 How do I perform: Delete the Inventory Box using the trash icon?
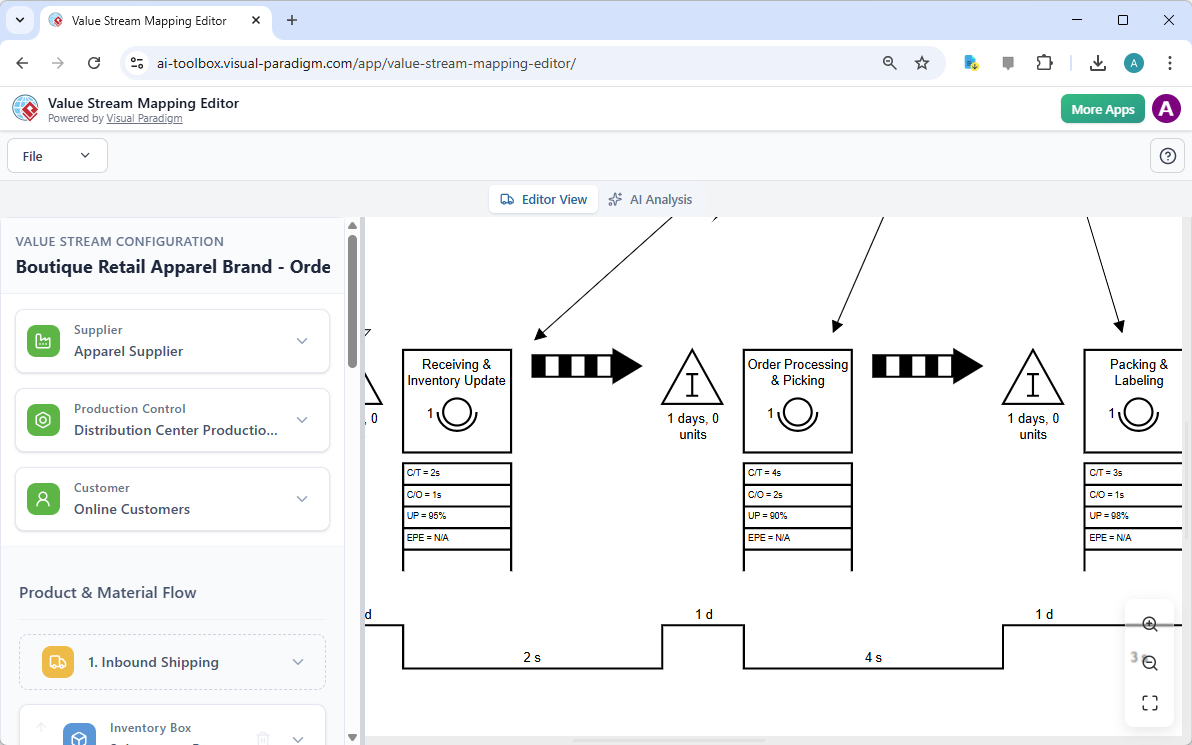click(262, 737)
